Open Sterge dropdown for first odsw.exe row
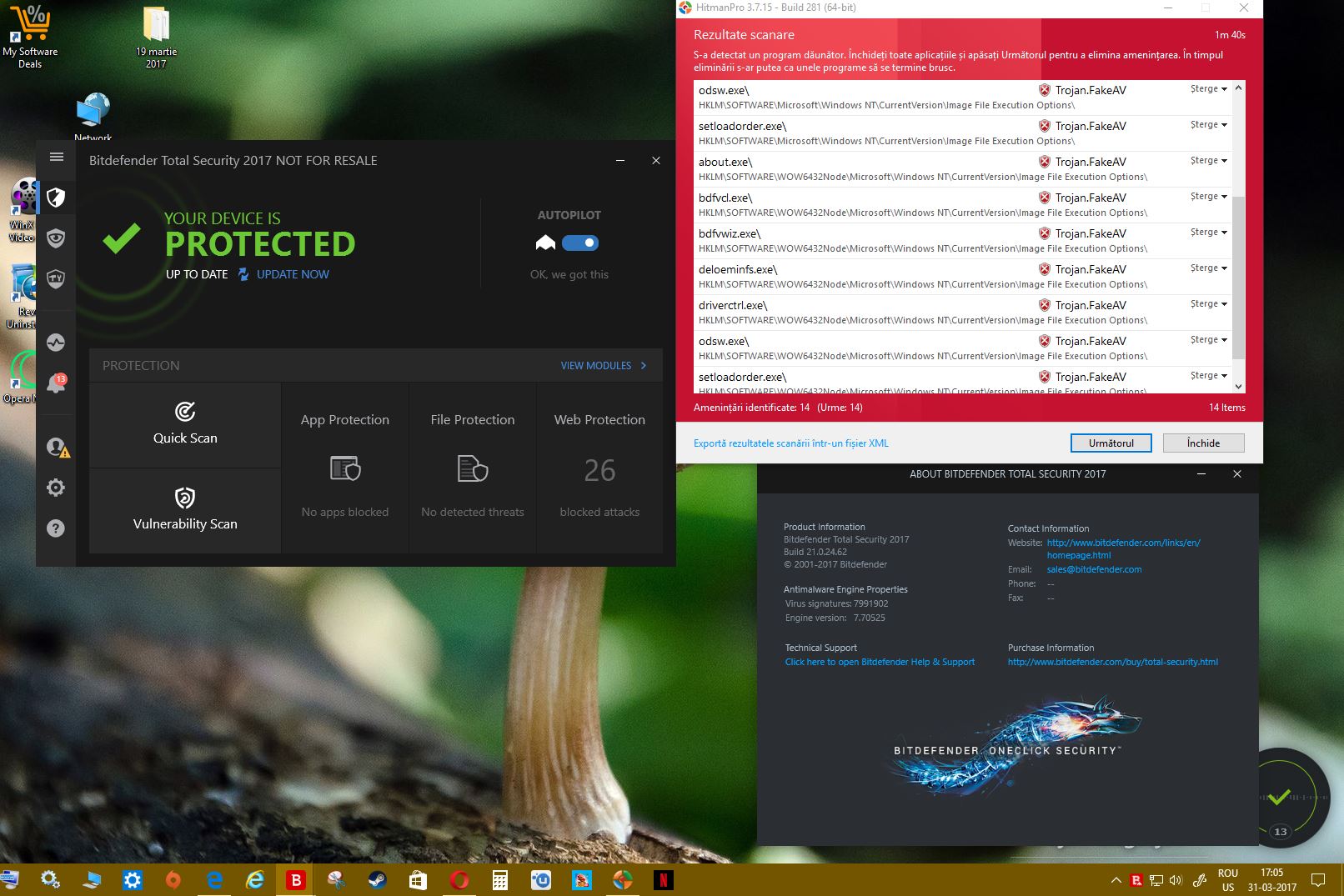The image size is (1344, 896). point(1208,89)
